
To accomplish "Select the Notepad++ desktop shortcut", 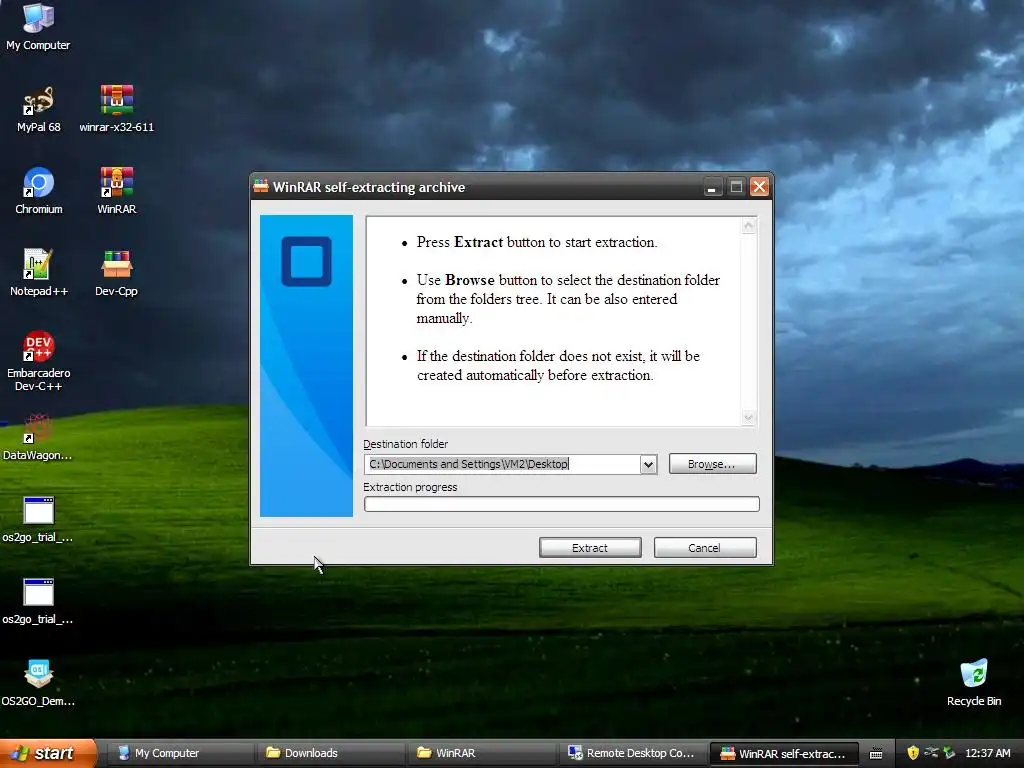I will 38,273.
